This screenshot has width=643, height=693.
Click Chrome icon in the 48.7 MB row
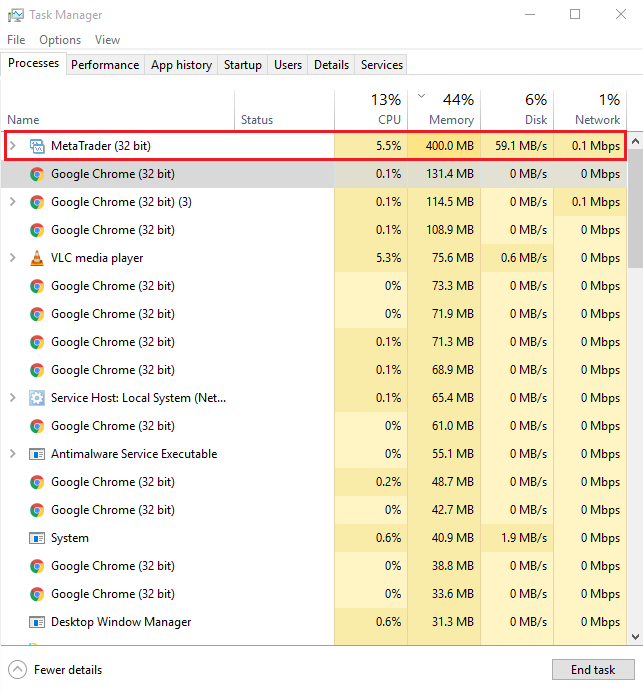click(37, 482)
